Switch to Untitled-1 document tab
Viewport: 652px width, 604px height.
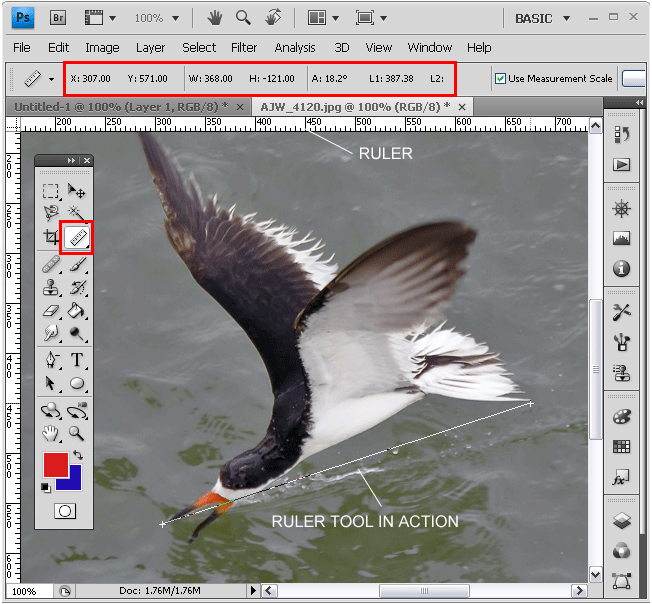point(121,107)
